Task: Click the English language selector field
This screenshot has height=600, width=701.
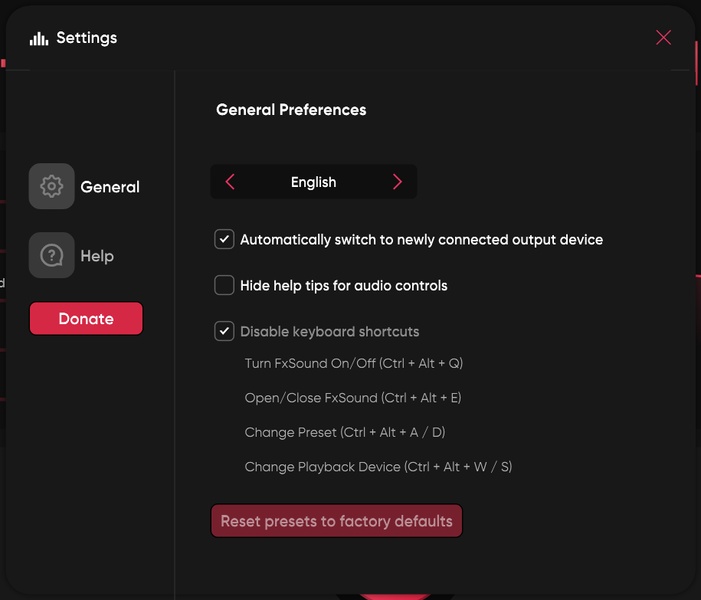Action: click(313, 182)
